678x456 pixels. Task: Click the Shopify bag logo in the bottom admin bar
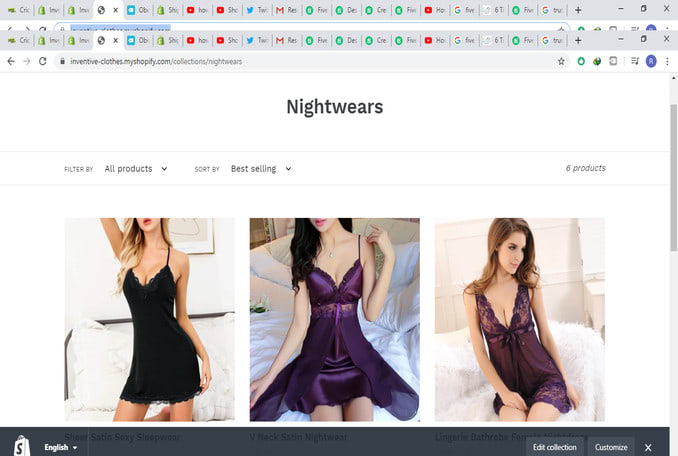coord(21,446)
